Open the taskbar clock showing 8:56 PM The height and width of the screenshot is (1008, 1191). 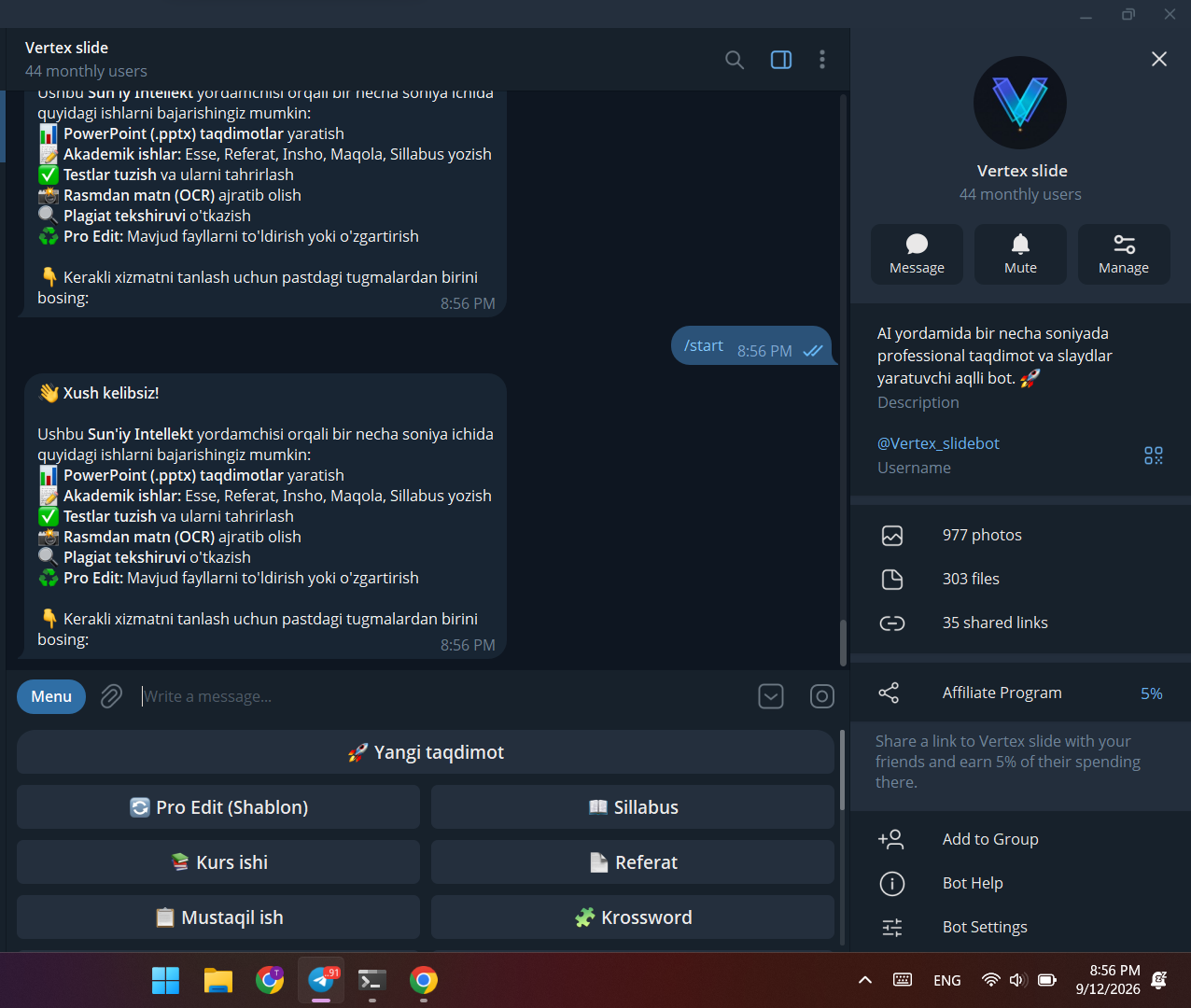[x=1108, y=980]
